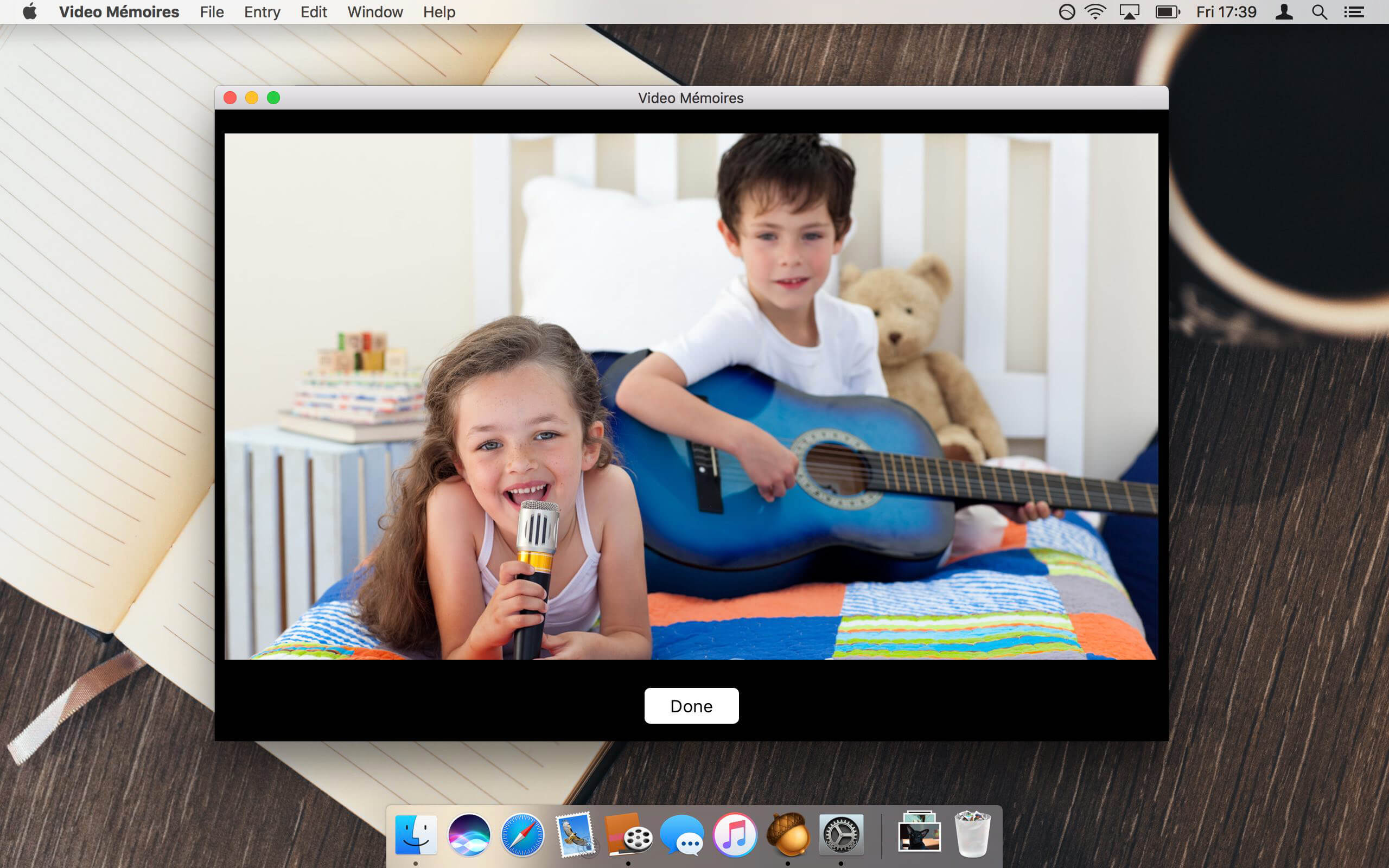Open Safari from the dock

tap(522, 835)
